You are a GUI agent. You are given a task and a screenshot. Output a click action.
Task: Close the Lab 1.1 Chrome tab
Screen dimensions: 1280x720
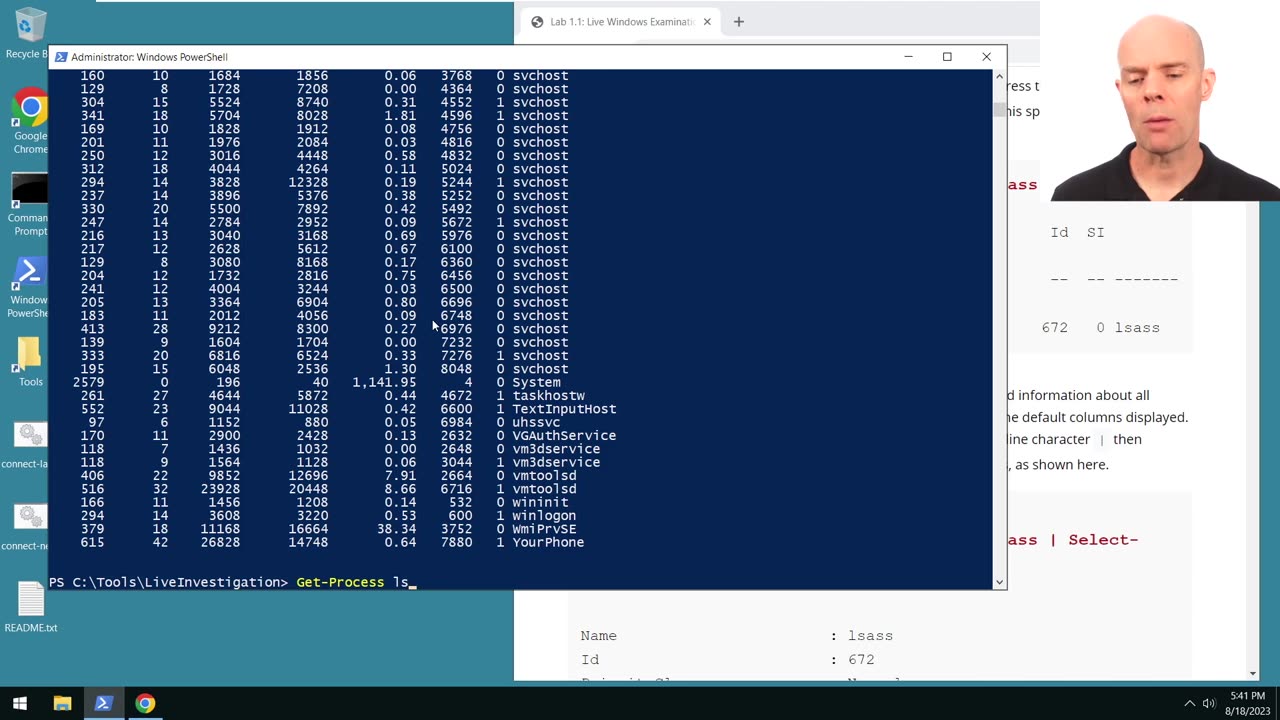coord(707,22)
